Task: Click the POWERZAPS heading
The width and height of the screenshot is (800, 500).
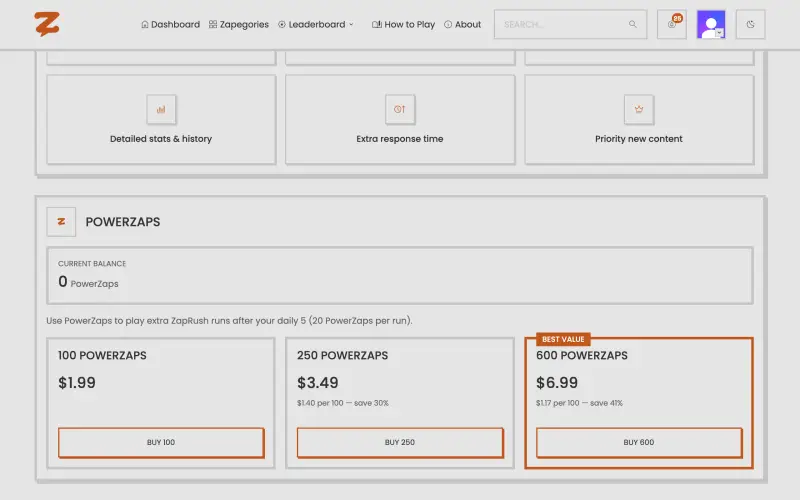Action: coord(123,222)
